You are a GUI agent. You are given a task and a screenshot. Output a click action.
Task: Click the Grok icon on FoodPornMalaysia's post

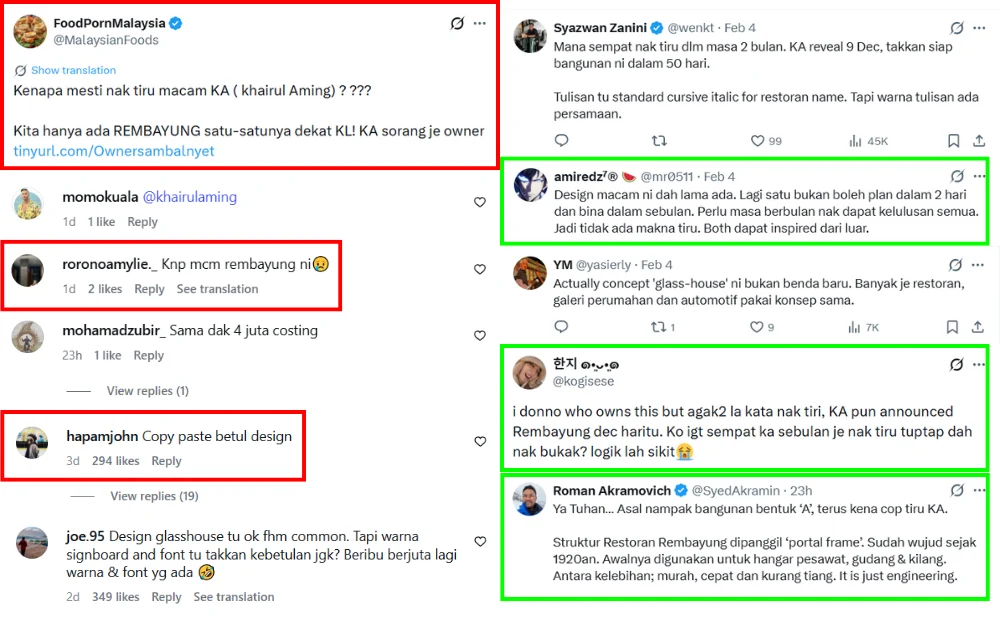coord(457,23)
